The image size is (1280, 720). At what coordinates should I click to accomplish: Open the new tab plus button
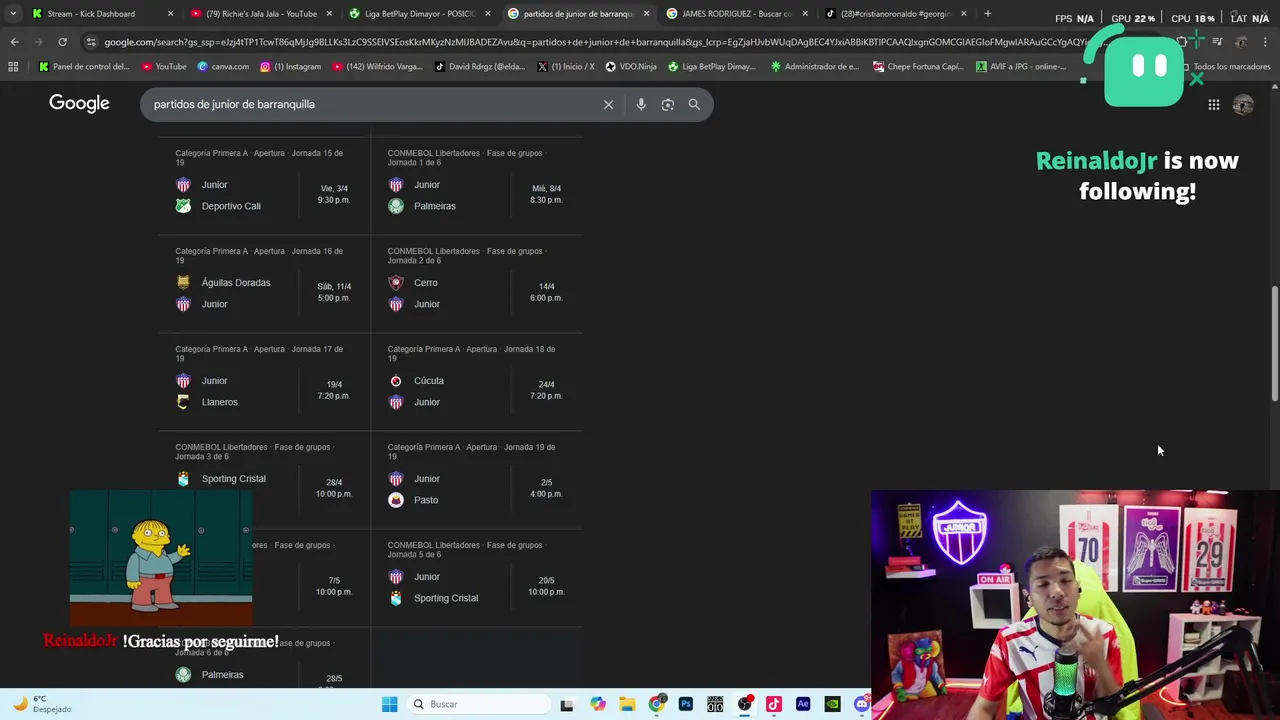pos(988,13)
